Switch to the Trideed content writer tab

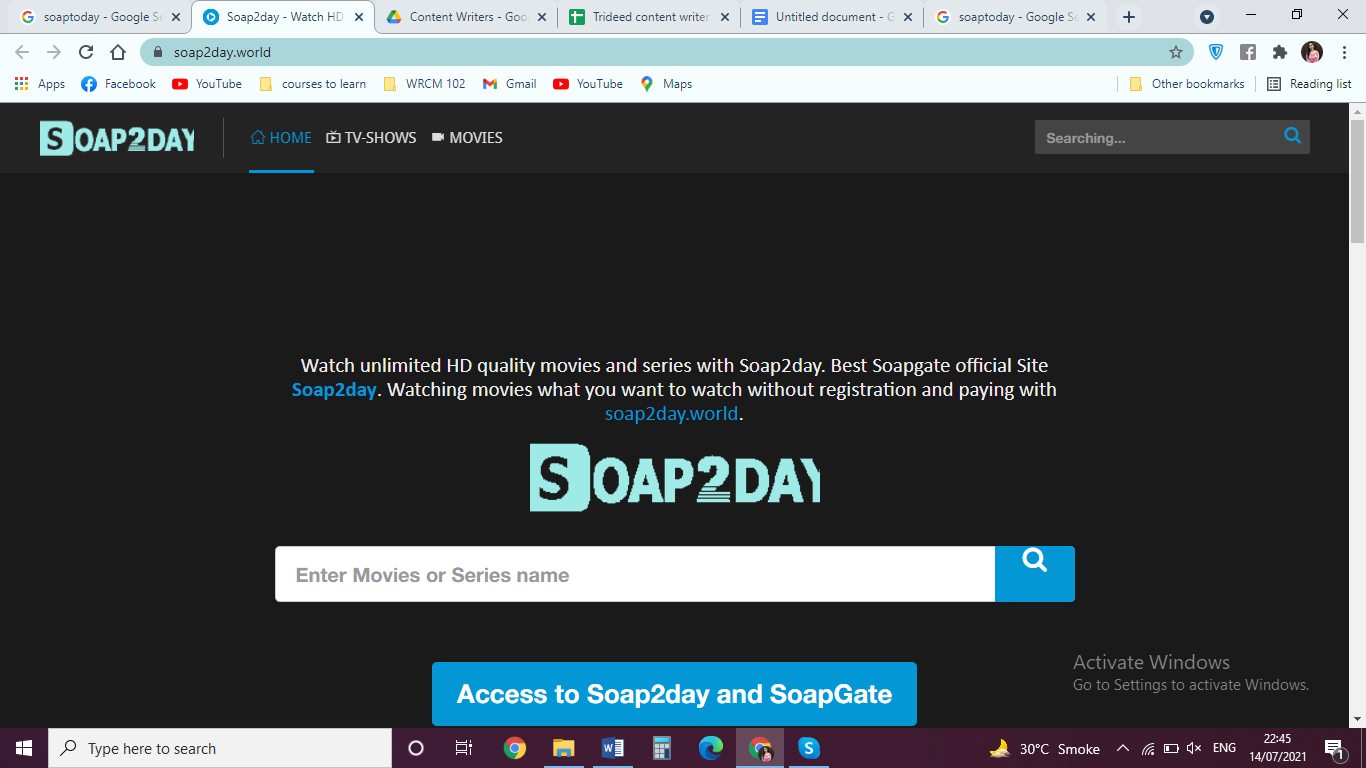650,17
